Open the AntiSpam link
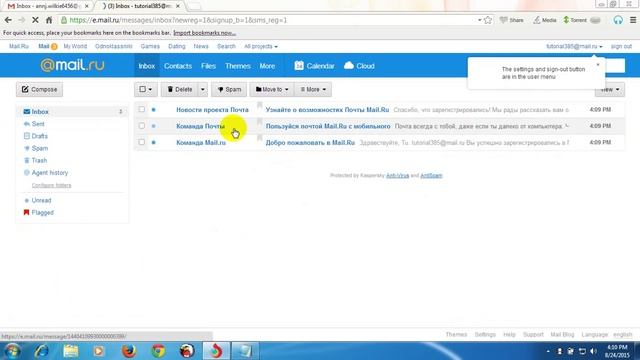 coord(431,176)
